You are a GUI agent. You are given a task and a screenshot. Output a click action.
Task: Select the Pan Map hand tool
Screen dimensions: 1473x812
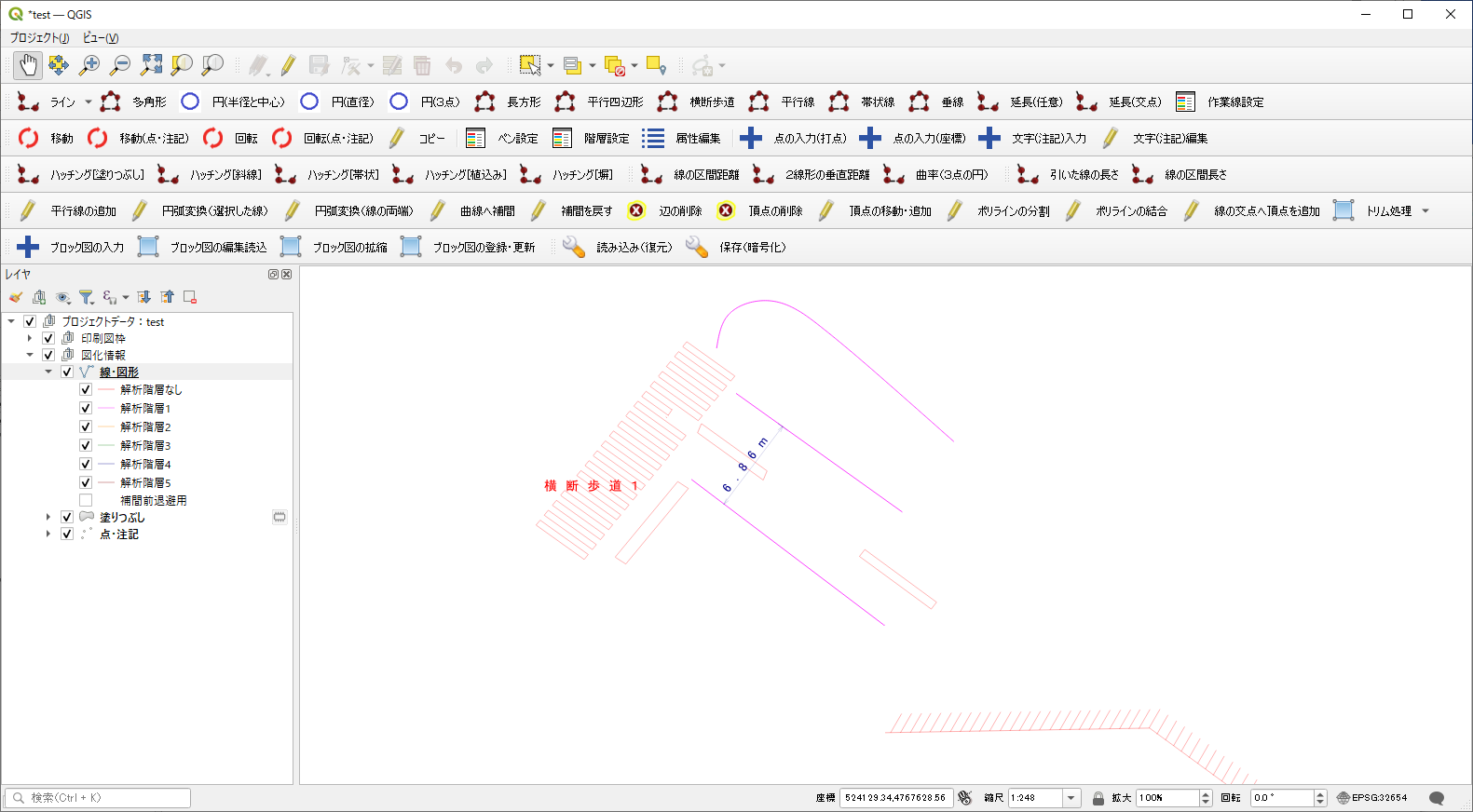point(28,65)
